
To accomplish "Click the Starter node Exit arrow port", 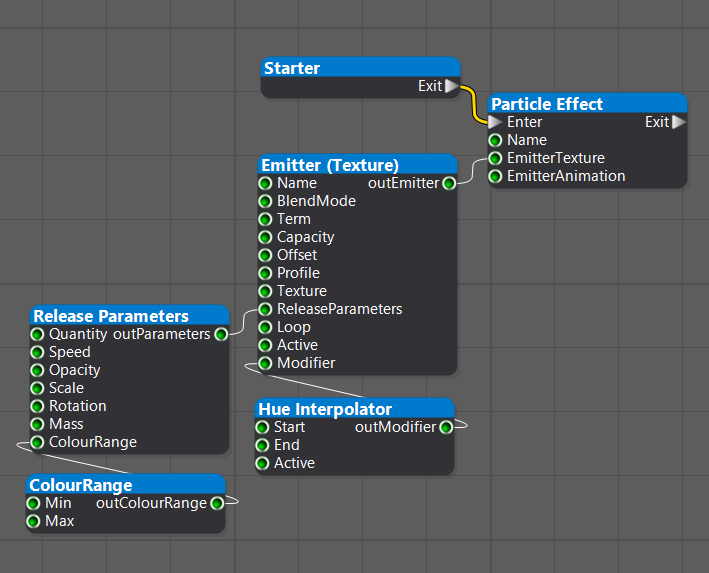I will tap(452, 87).
